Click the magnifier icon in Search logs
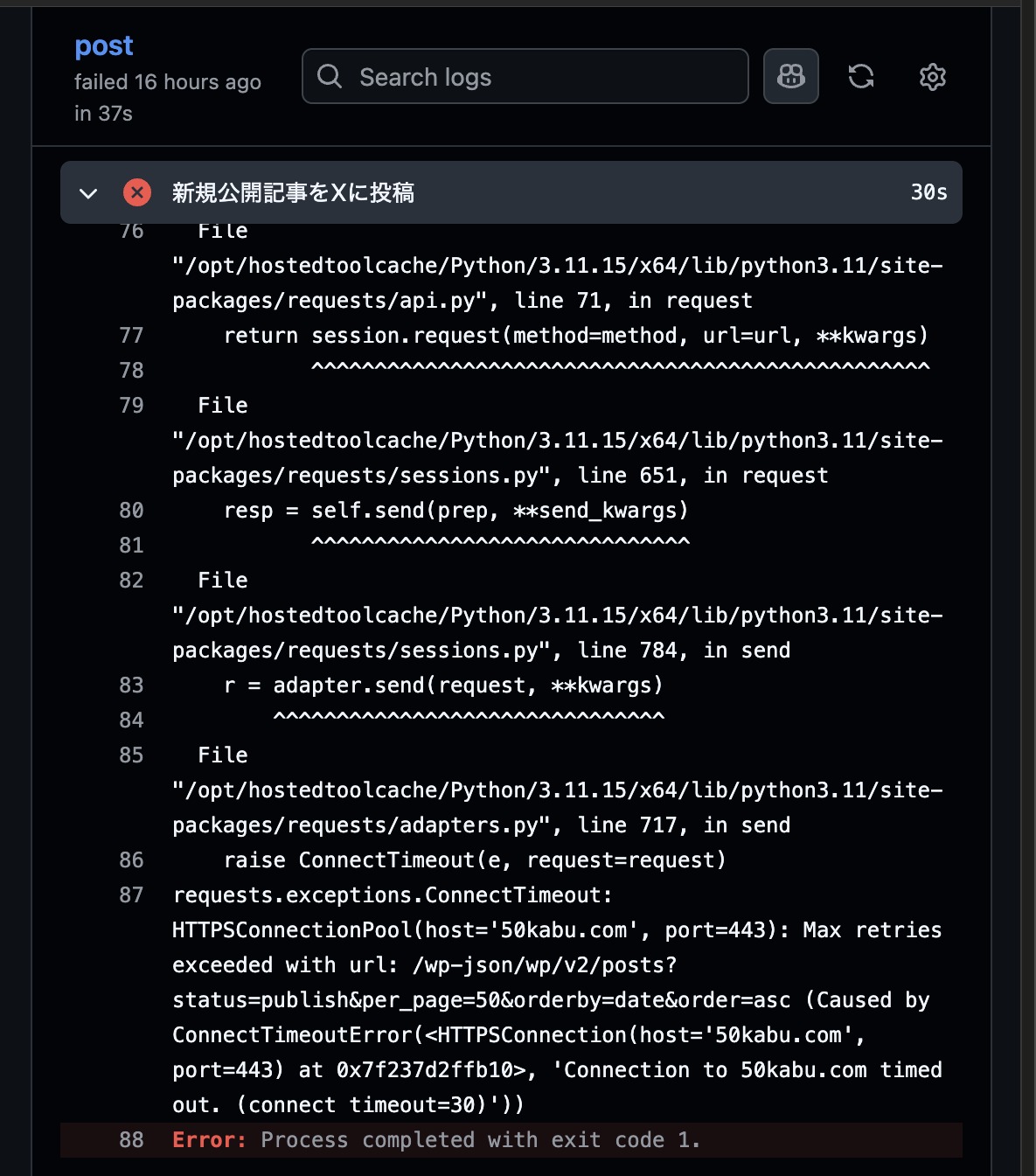 (x=330, y=76)
